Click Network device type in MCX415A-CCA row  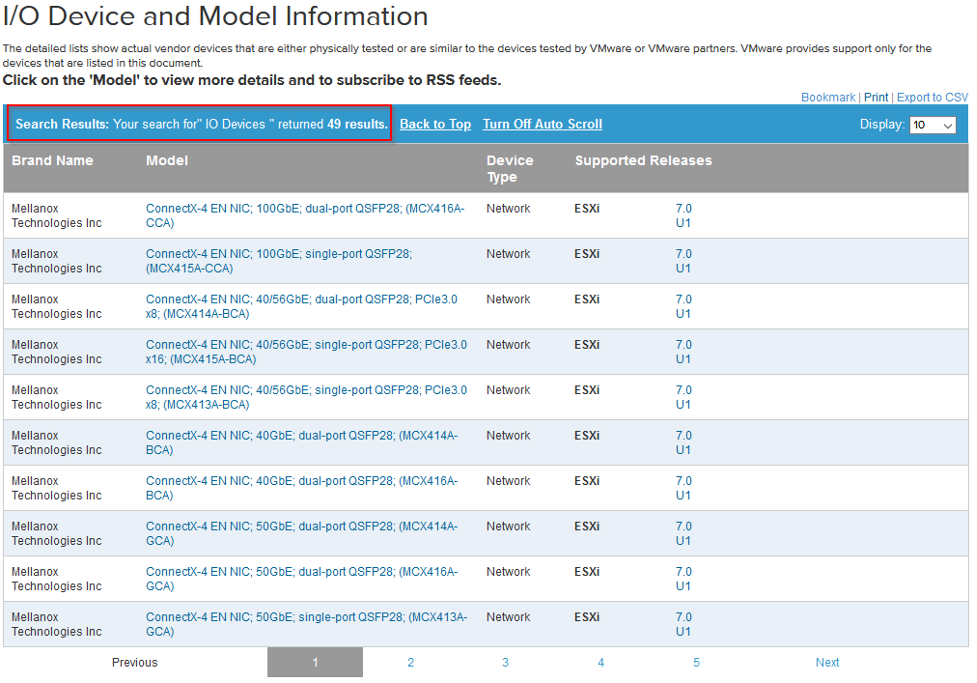pos(508,254)
